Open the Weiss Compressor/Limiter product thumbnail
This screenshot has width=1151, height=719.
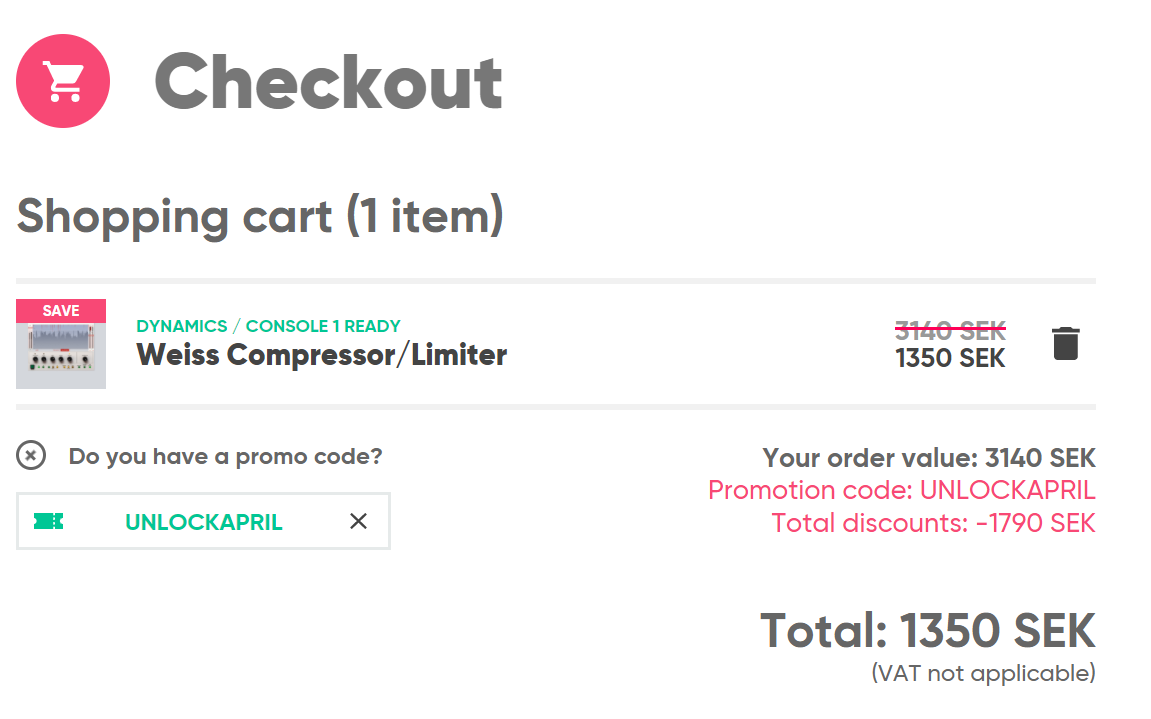pyautogui.click(x=61, y=355)
